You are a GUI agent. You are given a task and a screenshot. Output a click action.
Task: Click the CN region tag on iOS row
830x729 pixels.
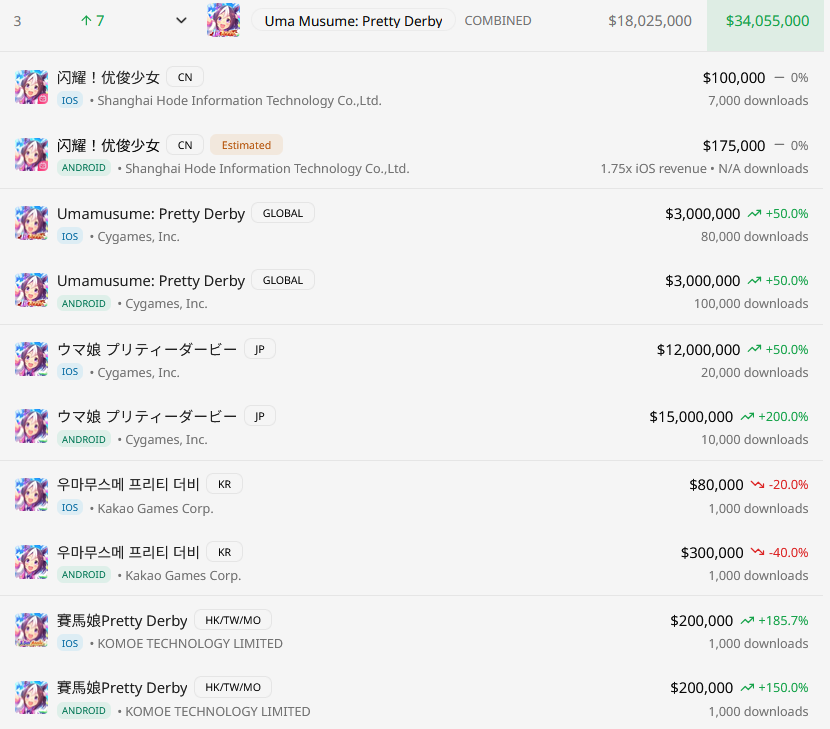(185, 77)
